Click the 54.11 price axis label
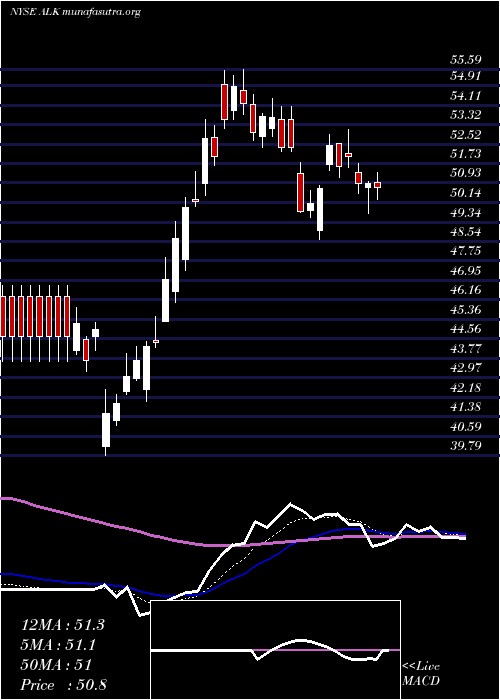The height and width of the screenshot is (700, 500). click(x=465, y=96)
